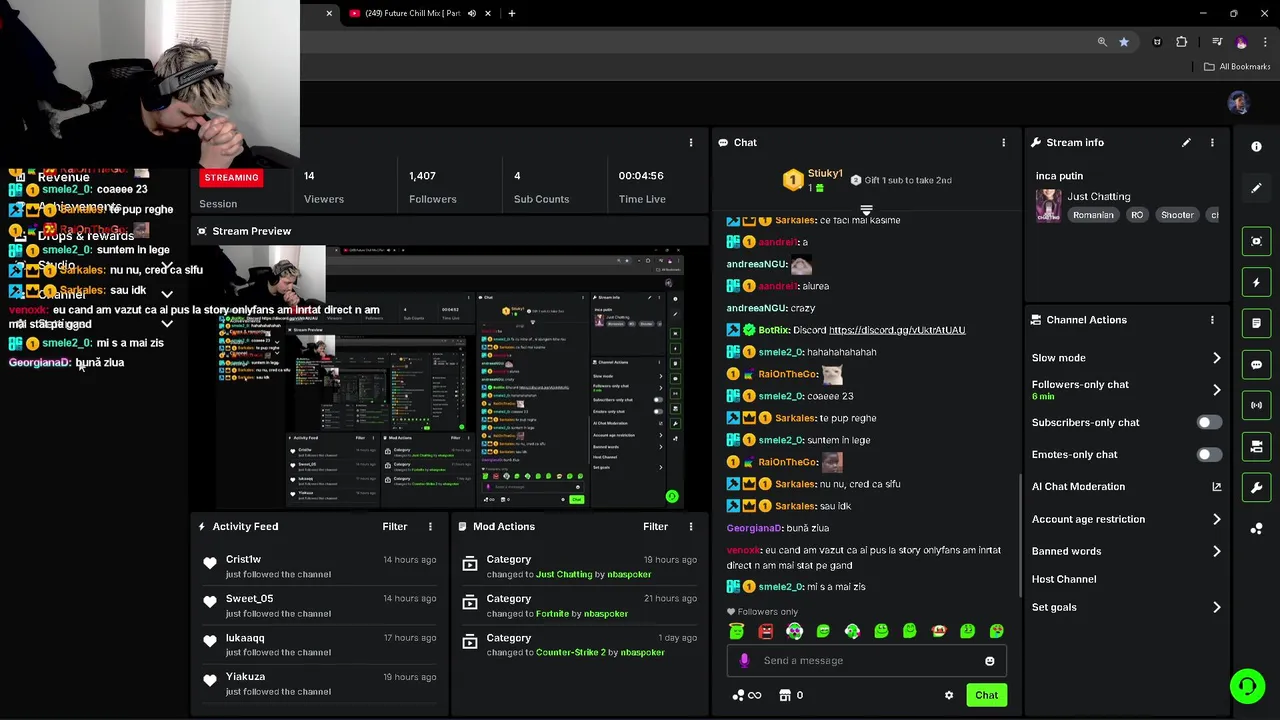Screen dimensions: 1280x720
Task: Click the pencil edit icon in right sidebar
Action: (1256, 188)
